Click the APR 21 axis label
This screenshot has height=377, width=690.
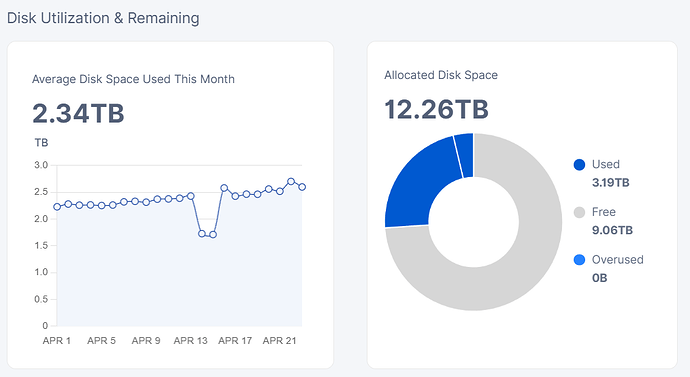click(x=279, y=340)
